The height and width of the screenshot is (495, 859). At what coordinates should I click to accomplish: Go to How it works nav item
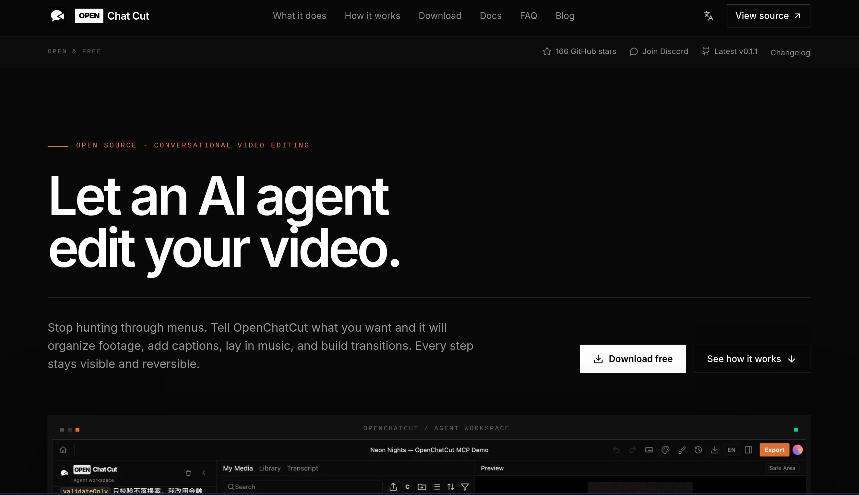372,16
